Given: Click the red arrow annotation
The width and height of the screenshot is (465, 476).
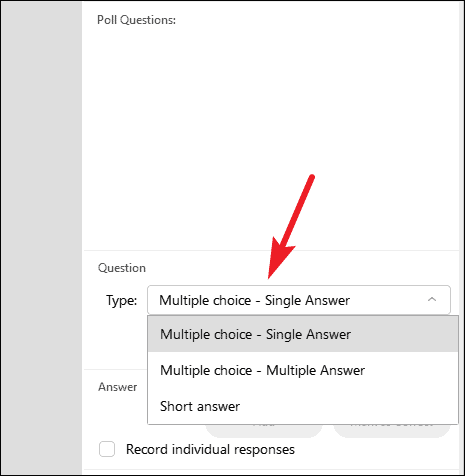Looking at the screenshot, I should 291,227.
